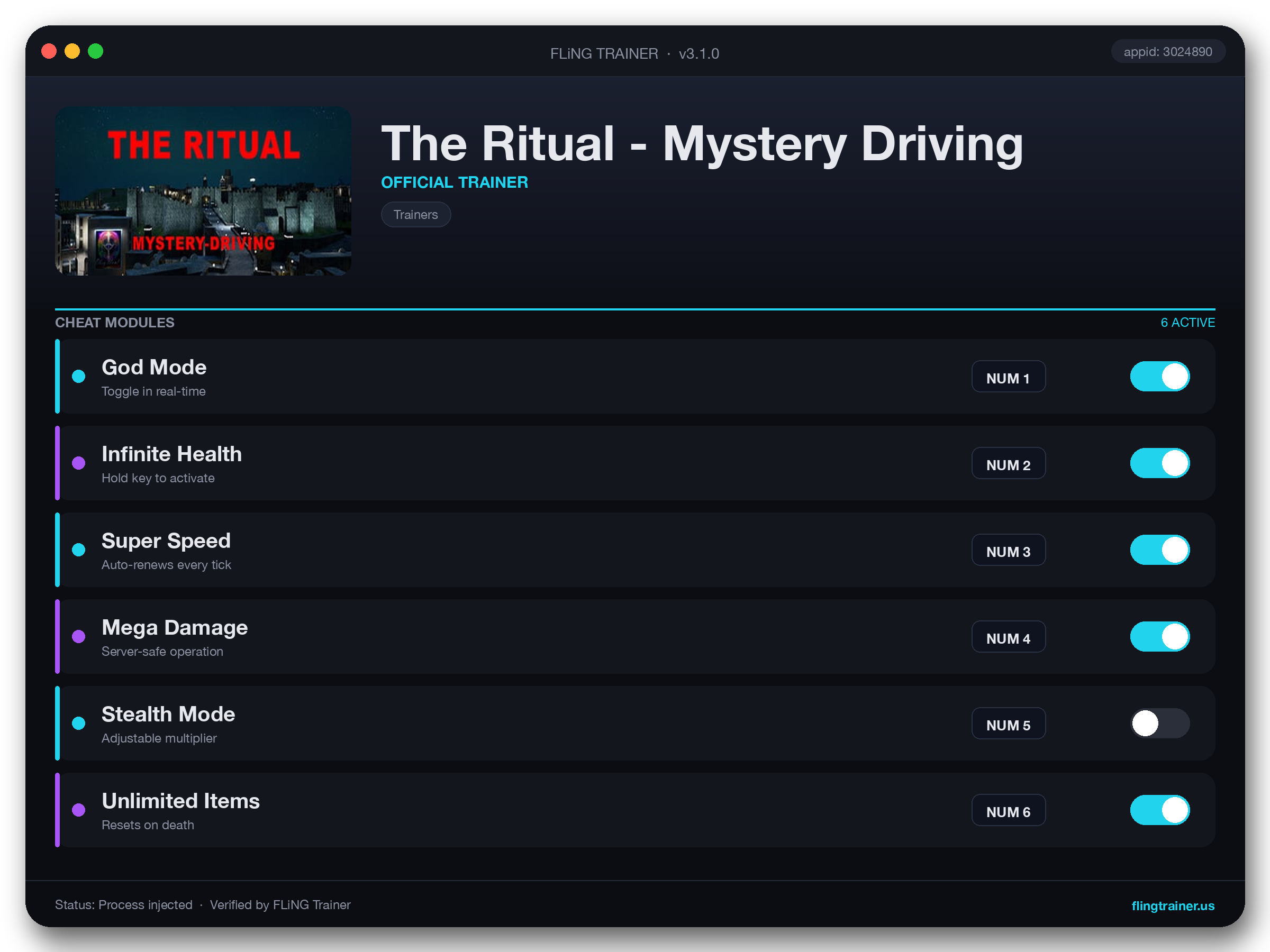Toggle Super Speed off
Viewport: 1270px width, 952px height.
pyautogui.click(x=1160, y=550)
